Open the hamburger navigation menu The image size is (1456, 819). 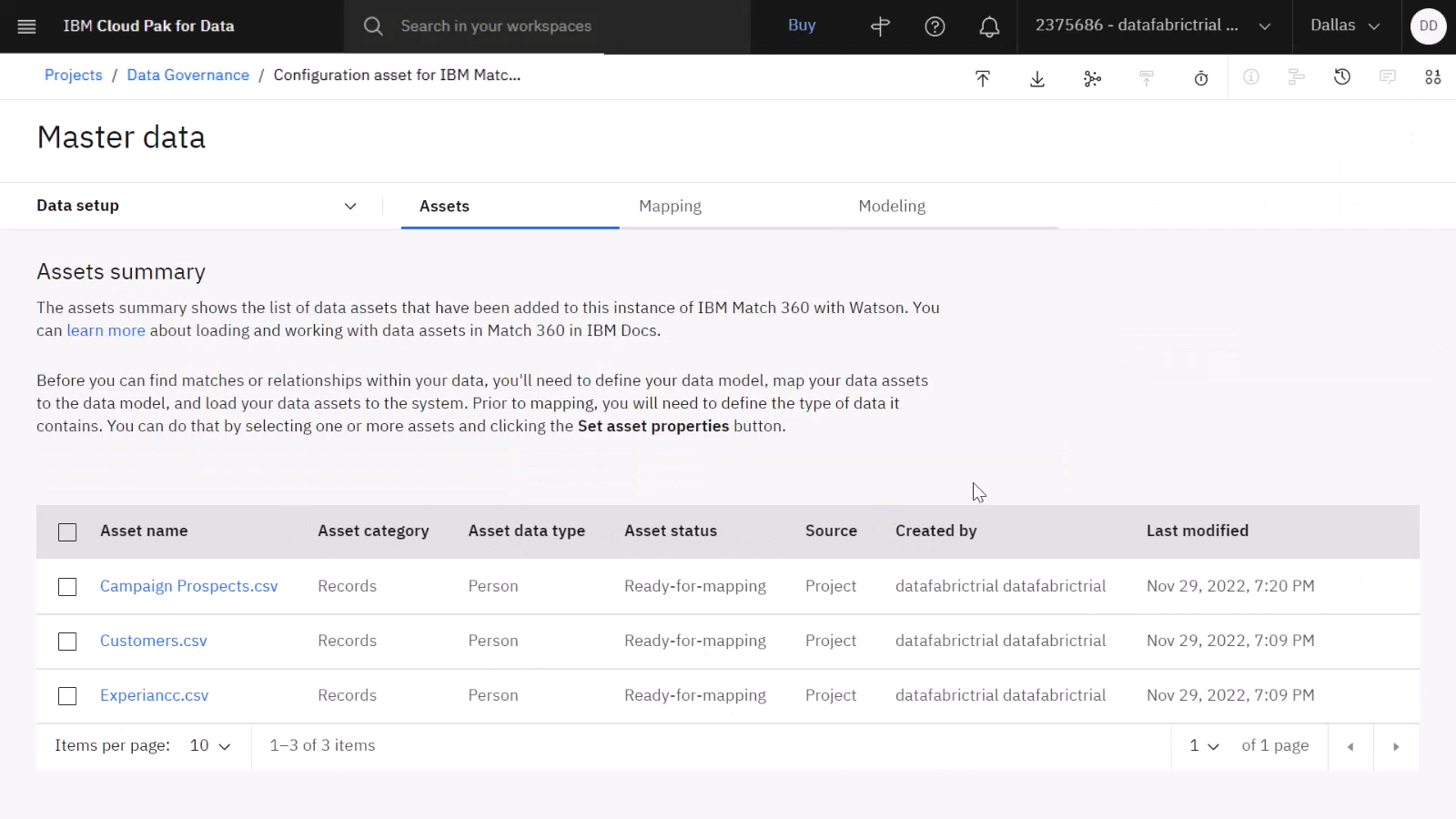[26, 26]
